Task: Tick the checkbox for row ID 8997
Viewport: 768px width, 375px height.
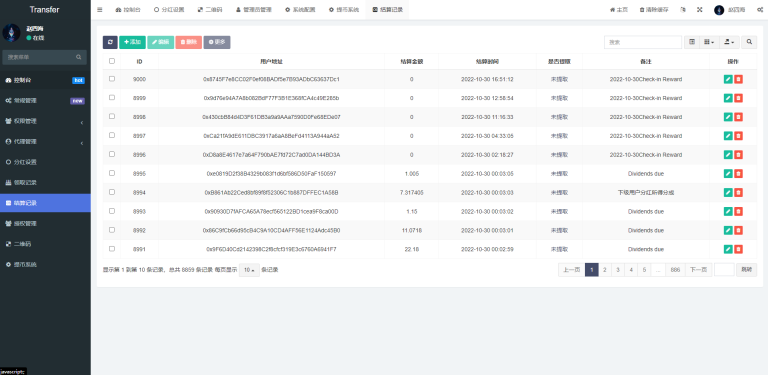Action: point(112,135)
